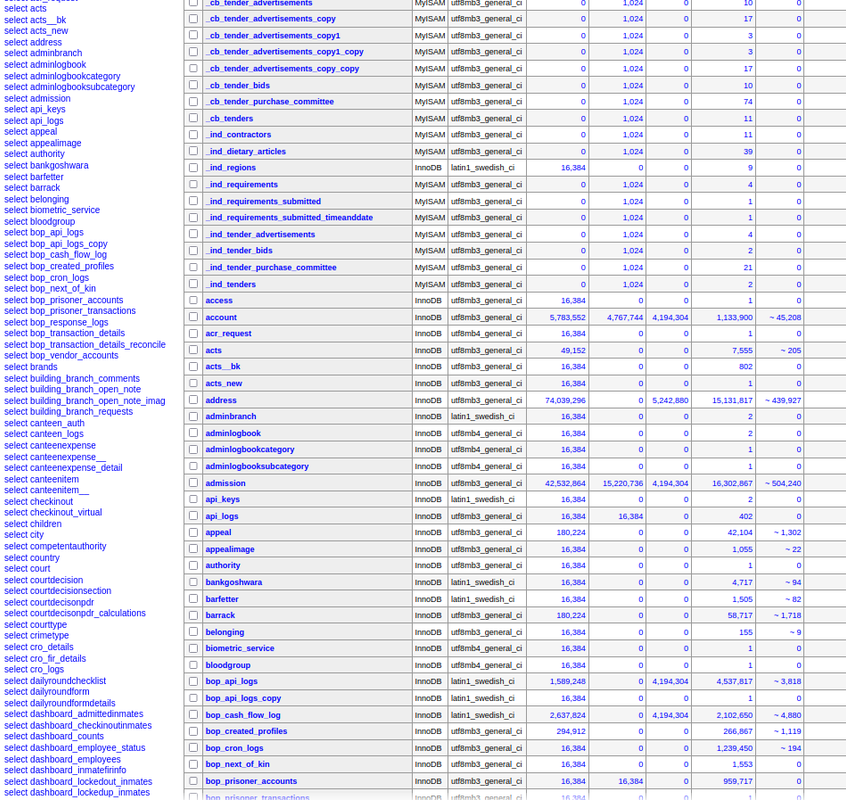Open the address table

221,400
